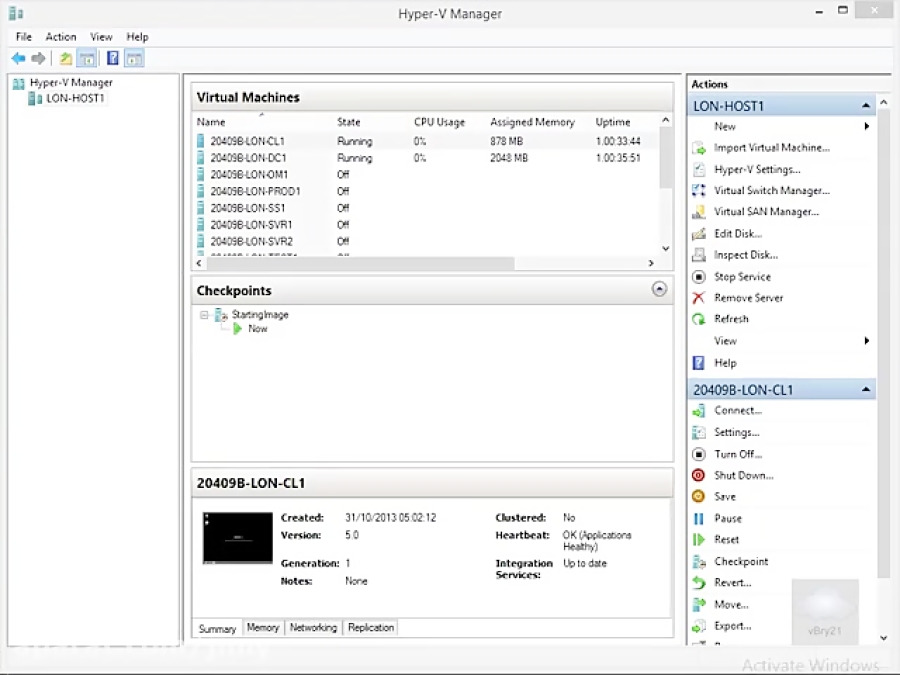Screen dimensions: 900x675
Task: Collapse the Checkpoints panel
Action: pyautogui.click(x=659, y=289)
